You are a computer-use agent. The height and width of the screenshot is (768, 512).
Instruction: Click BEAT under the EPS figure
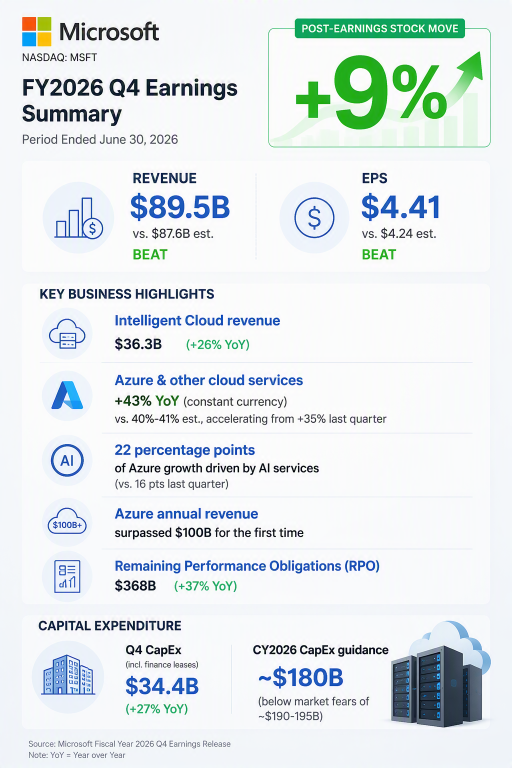[x=379, y=255]
